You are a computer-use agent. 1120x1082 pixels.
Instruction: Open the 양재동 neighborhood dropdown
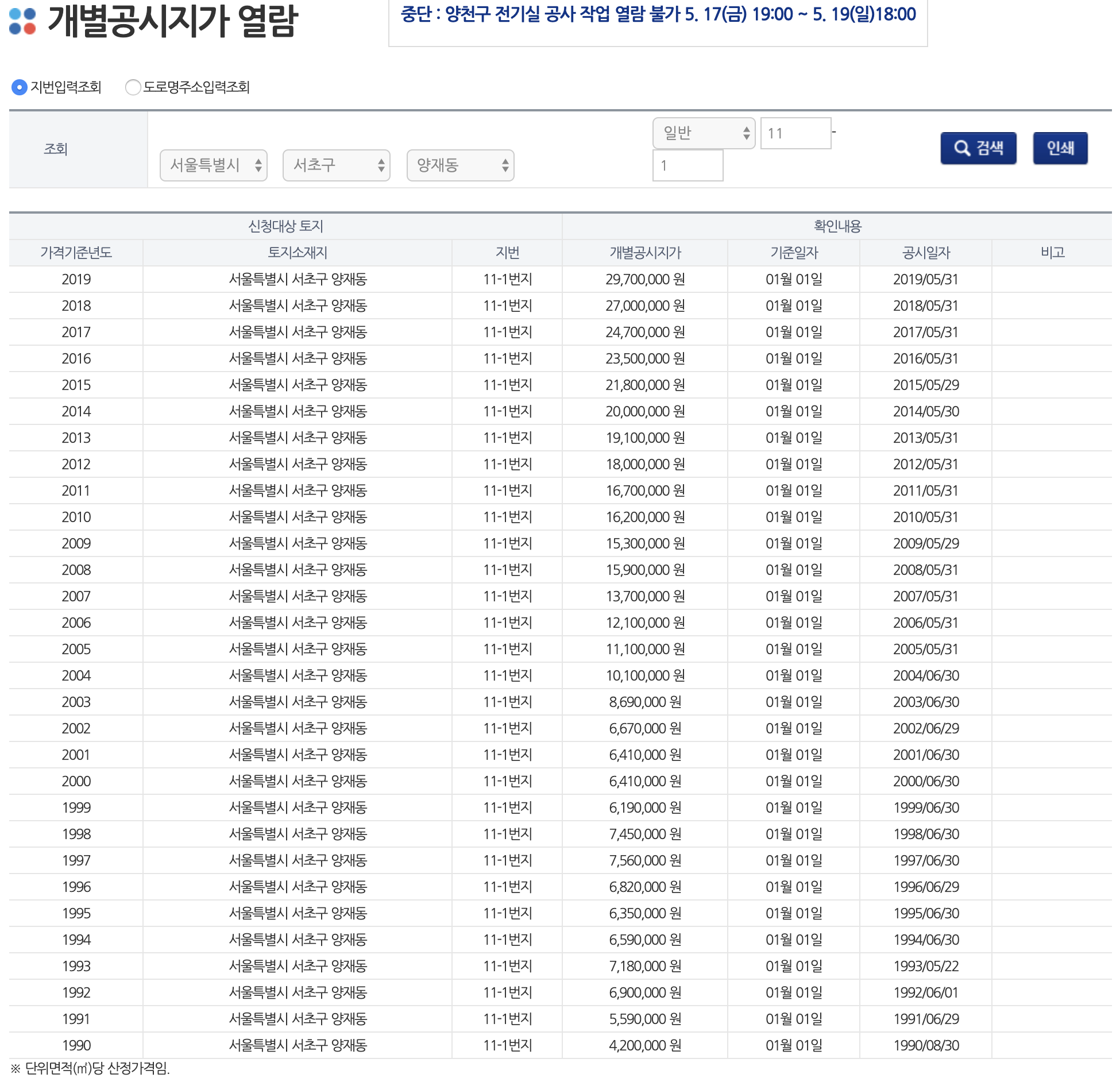(461, 165)
